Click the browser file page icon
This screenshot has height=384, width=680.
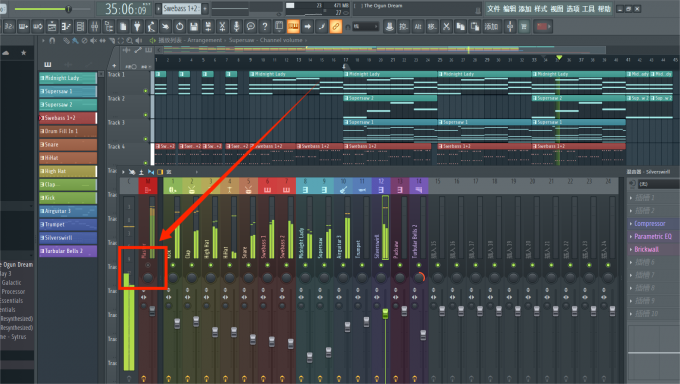123,27
